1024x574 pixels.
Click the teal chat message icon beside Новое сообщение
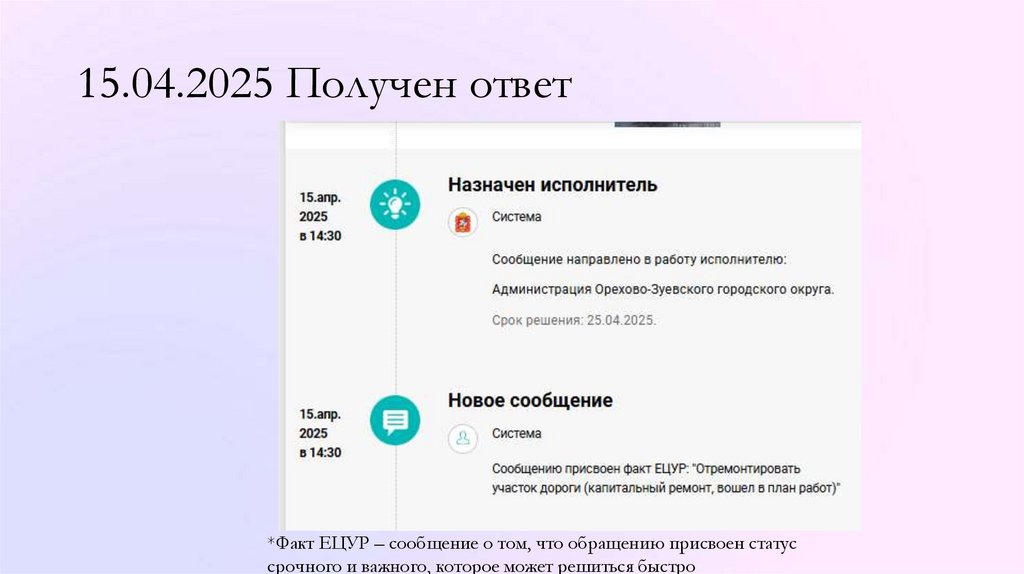(395, 421)
